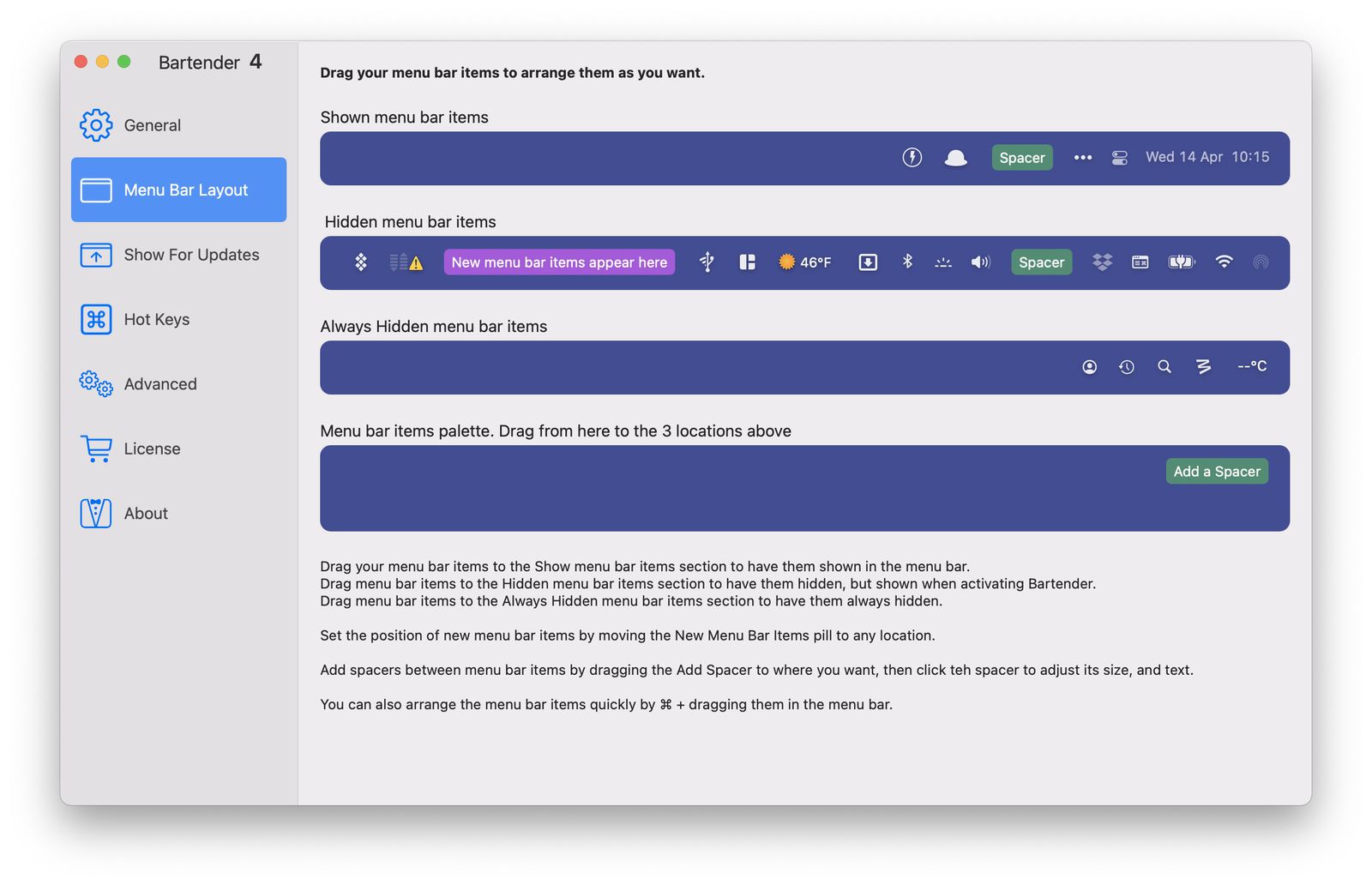Image resolution: width=1372 pixels, height=885 pixels.
Task: Select the Dropbox icon in hidden items
Action: click(1102, 262)
